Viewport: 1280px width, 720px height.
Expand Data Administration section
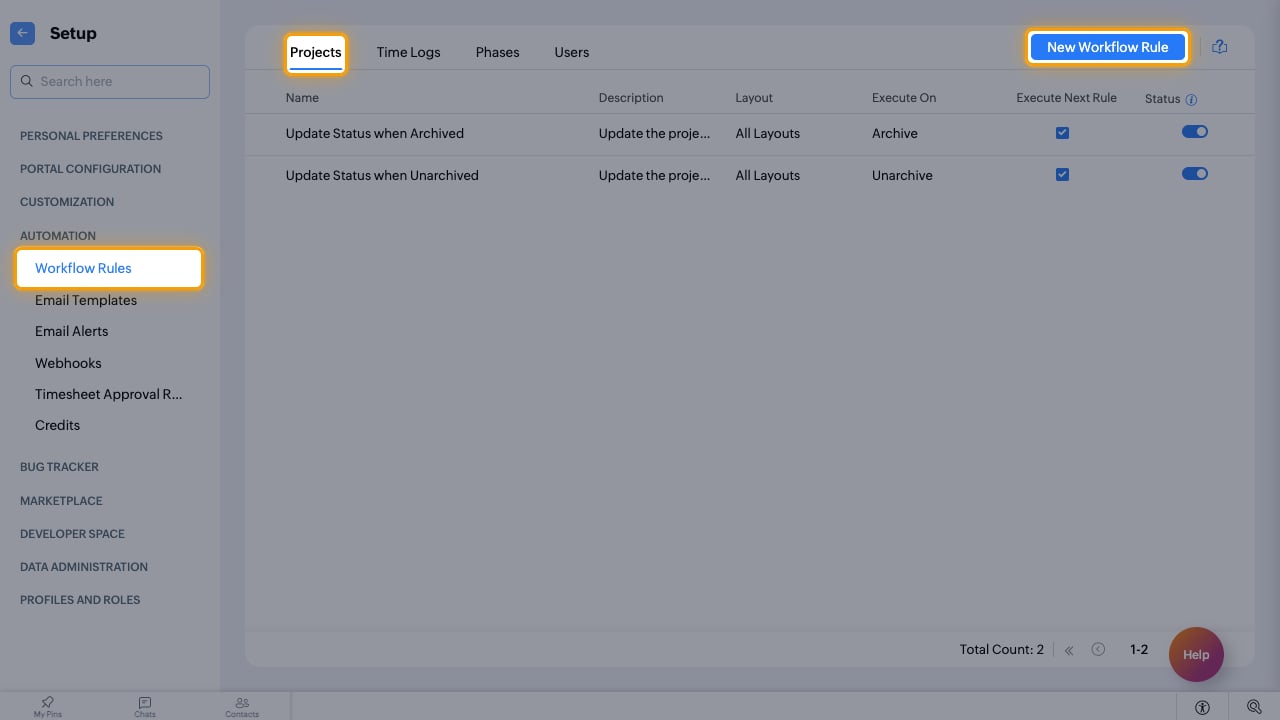click(84, 567)
